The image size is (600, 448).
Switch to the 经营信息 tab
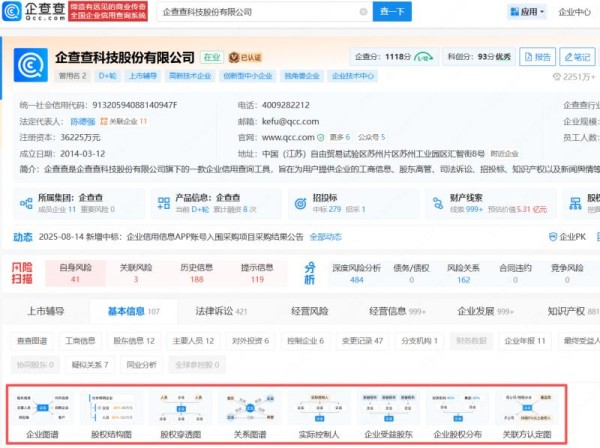tap(397, 311)
